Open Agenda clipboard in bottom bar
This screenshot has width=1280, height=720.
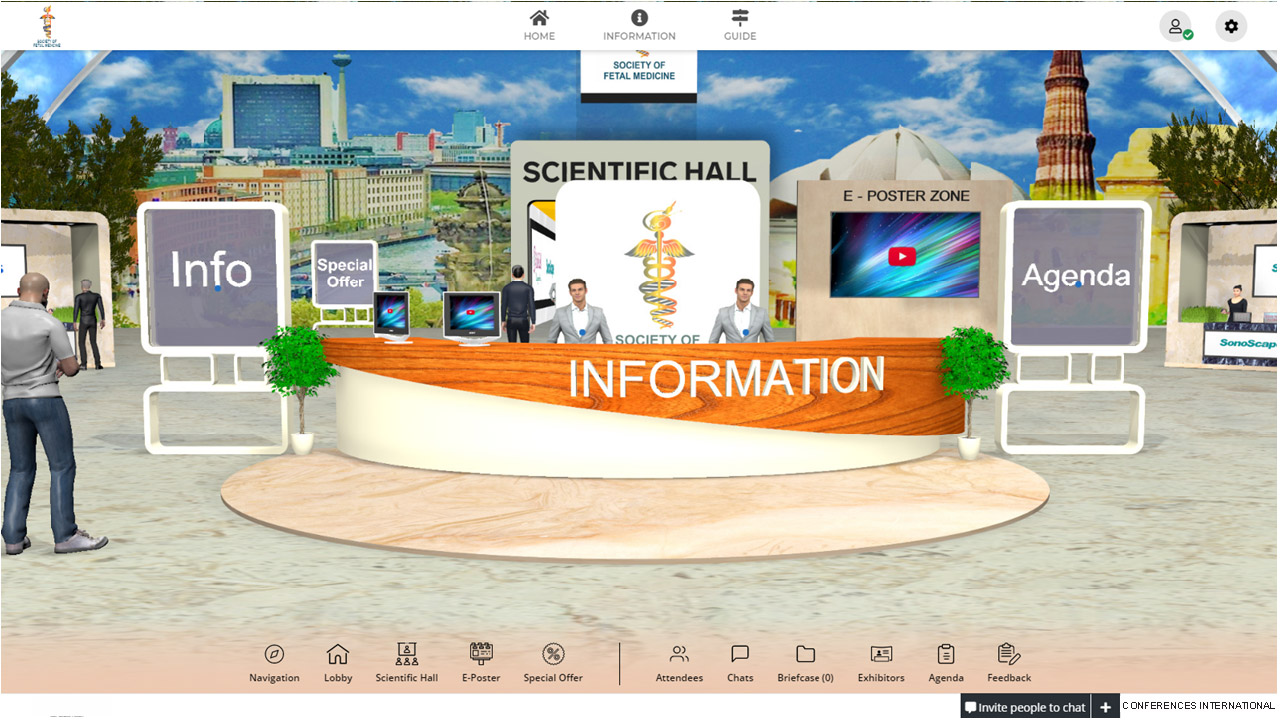pos(946,664)
